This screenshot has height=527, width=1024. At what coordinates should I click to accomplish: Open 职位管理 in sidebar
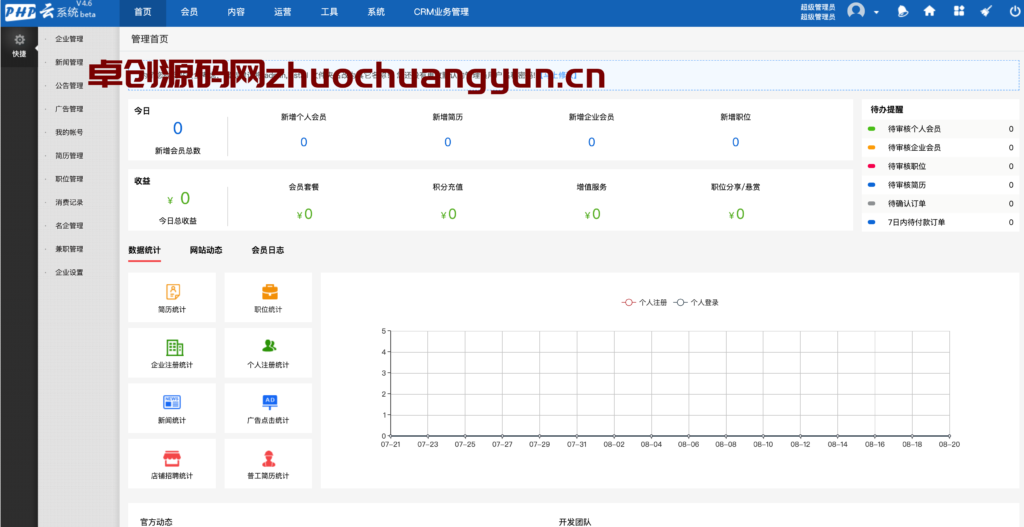coord(69,179)
